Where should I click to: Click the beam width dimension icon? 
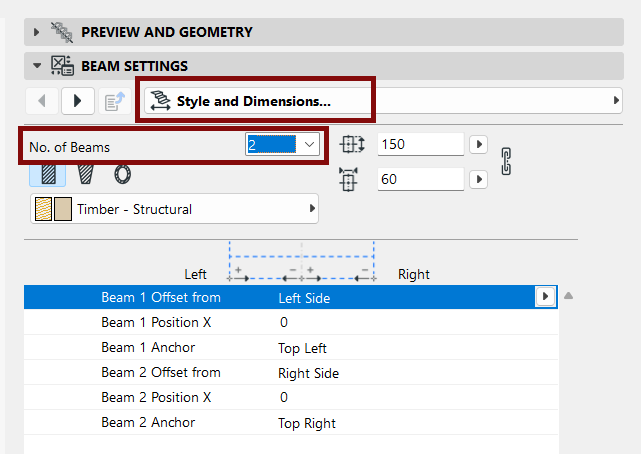click(348, 179)
